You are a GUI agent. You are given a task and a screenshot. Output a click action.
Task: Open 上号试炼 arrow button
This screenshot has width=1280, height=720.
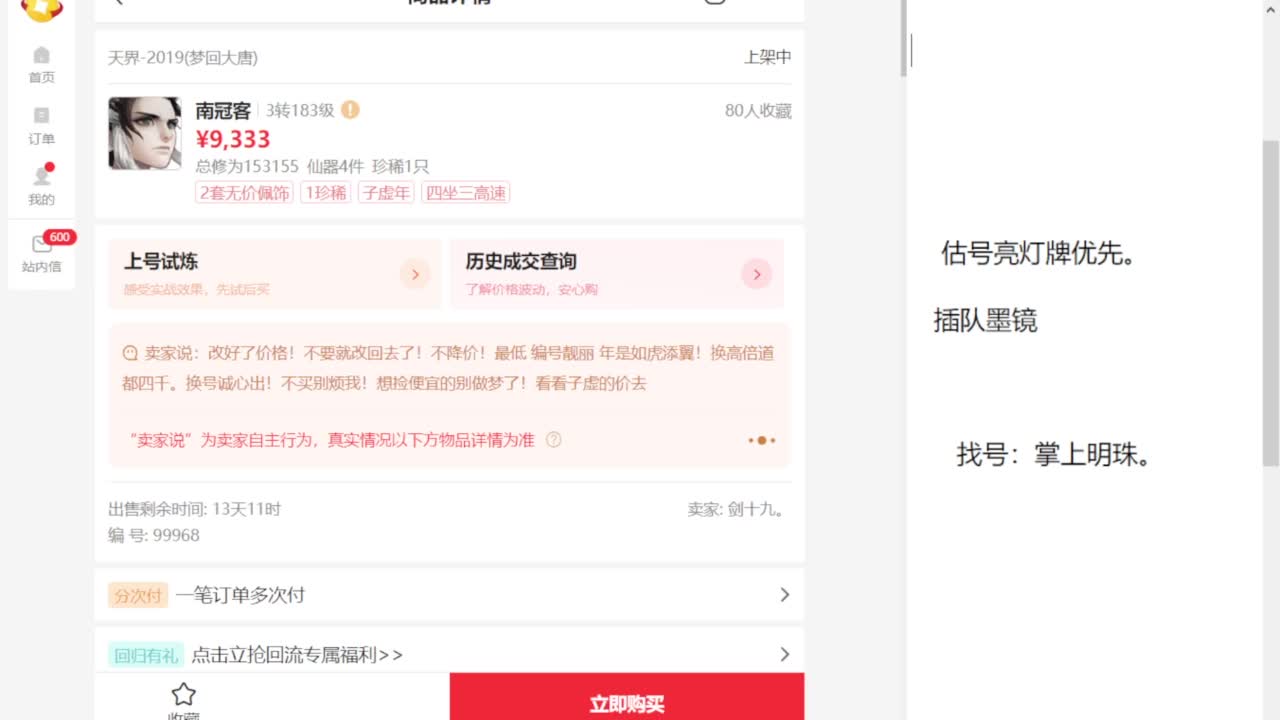pos(415,274)
